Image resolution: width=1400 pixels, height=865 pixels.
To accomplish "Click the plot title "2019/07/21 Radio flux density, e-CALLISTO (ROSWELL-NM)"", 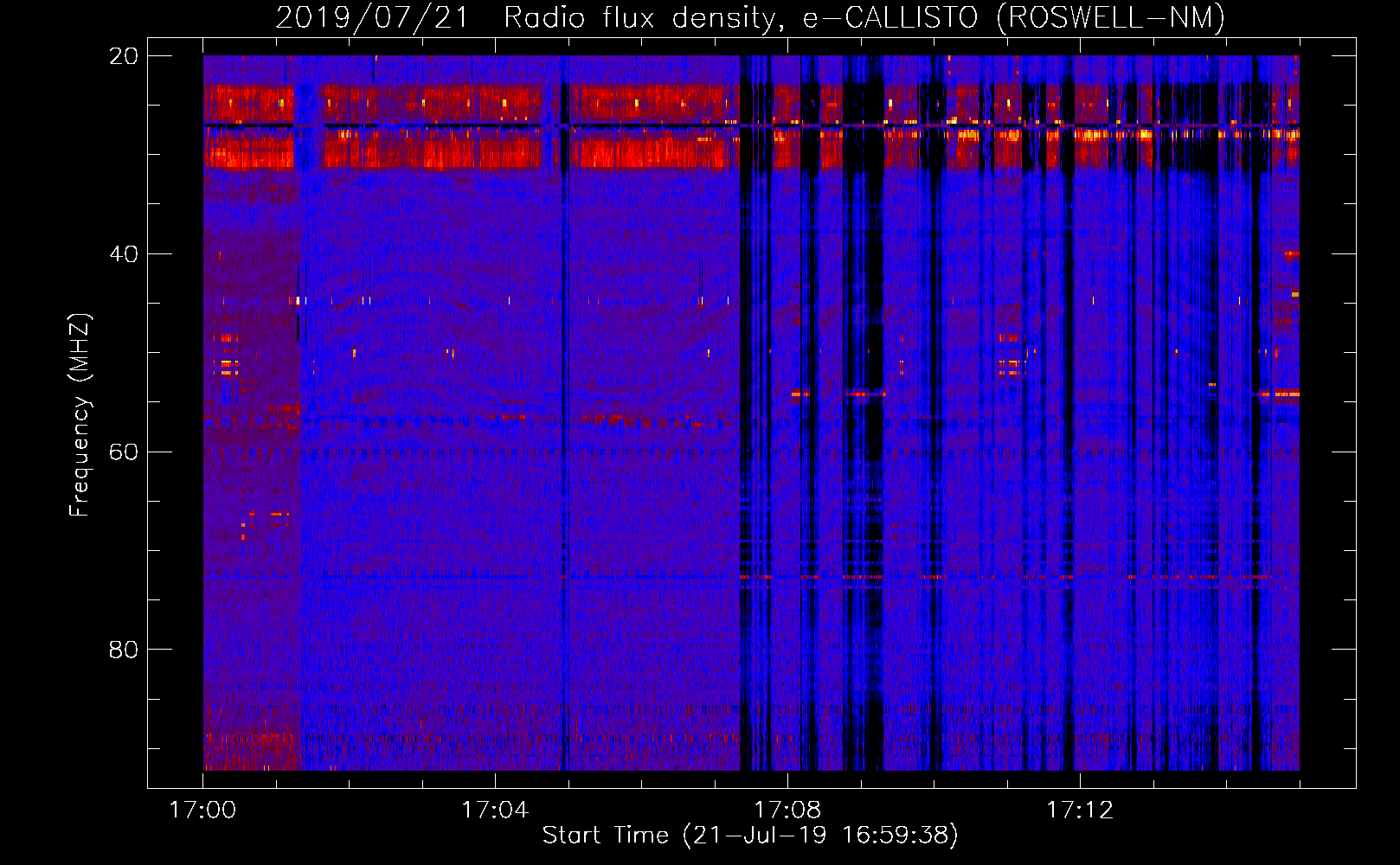I will coord(750,17).
